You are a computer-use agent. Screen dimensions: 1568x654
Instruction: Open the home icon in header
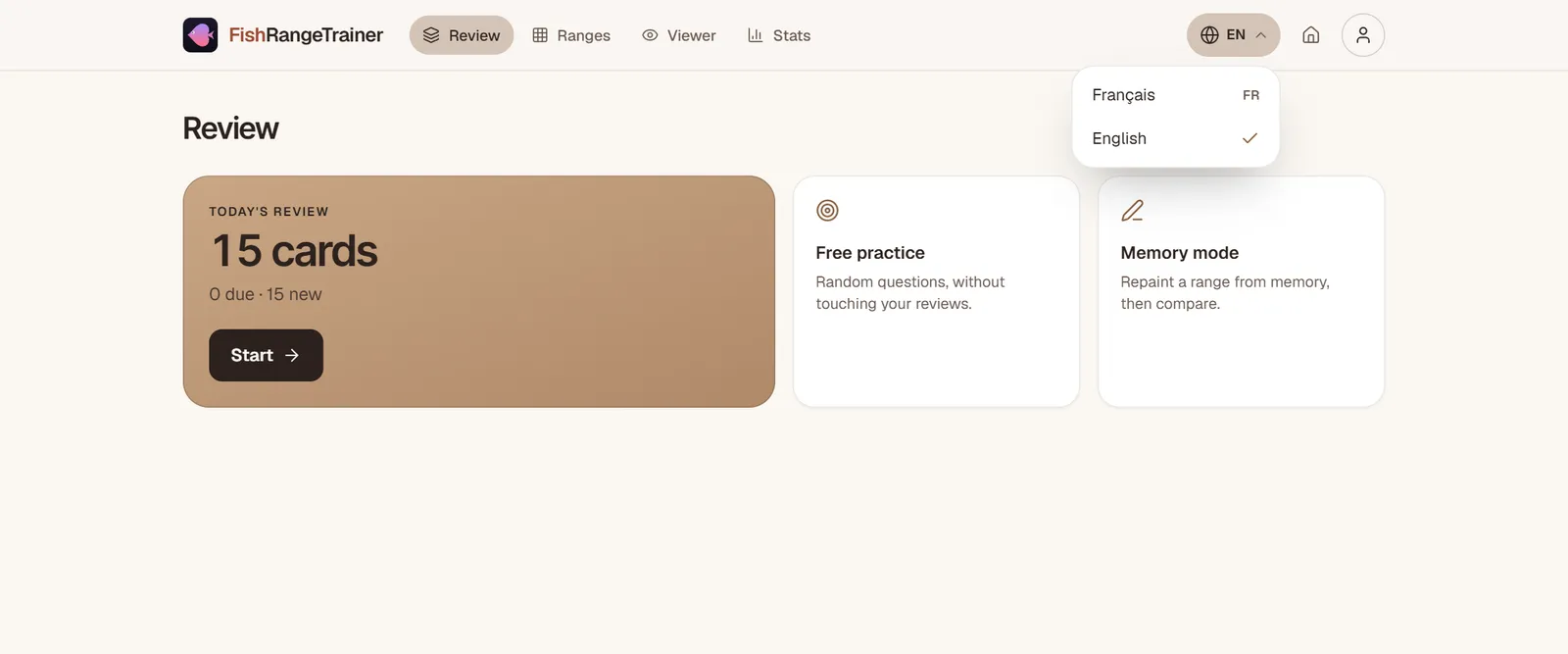(x=1310, y=35)
